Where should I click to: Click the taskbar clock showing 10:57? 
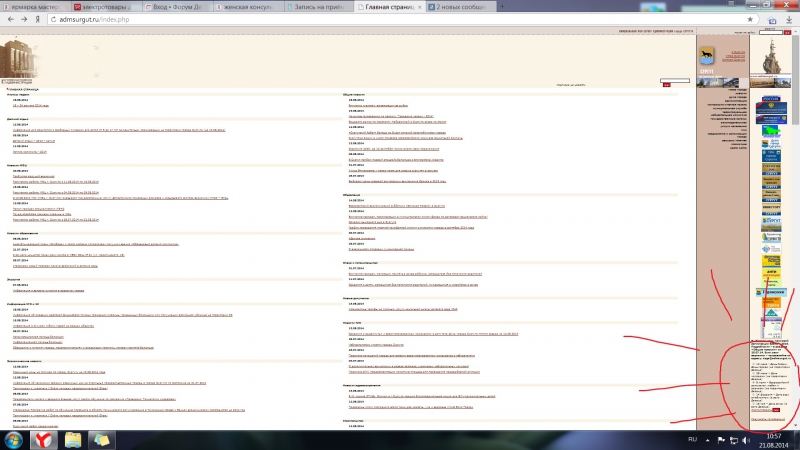[774, 439]
